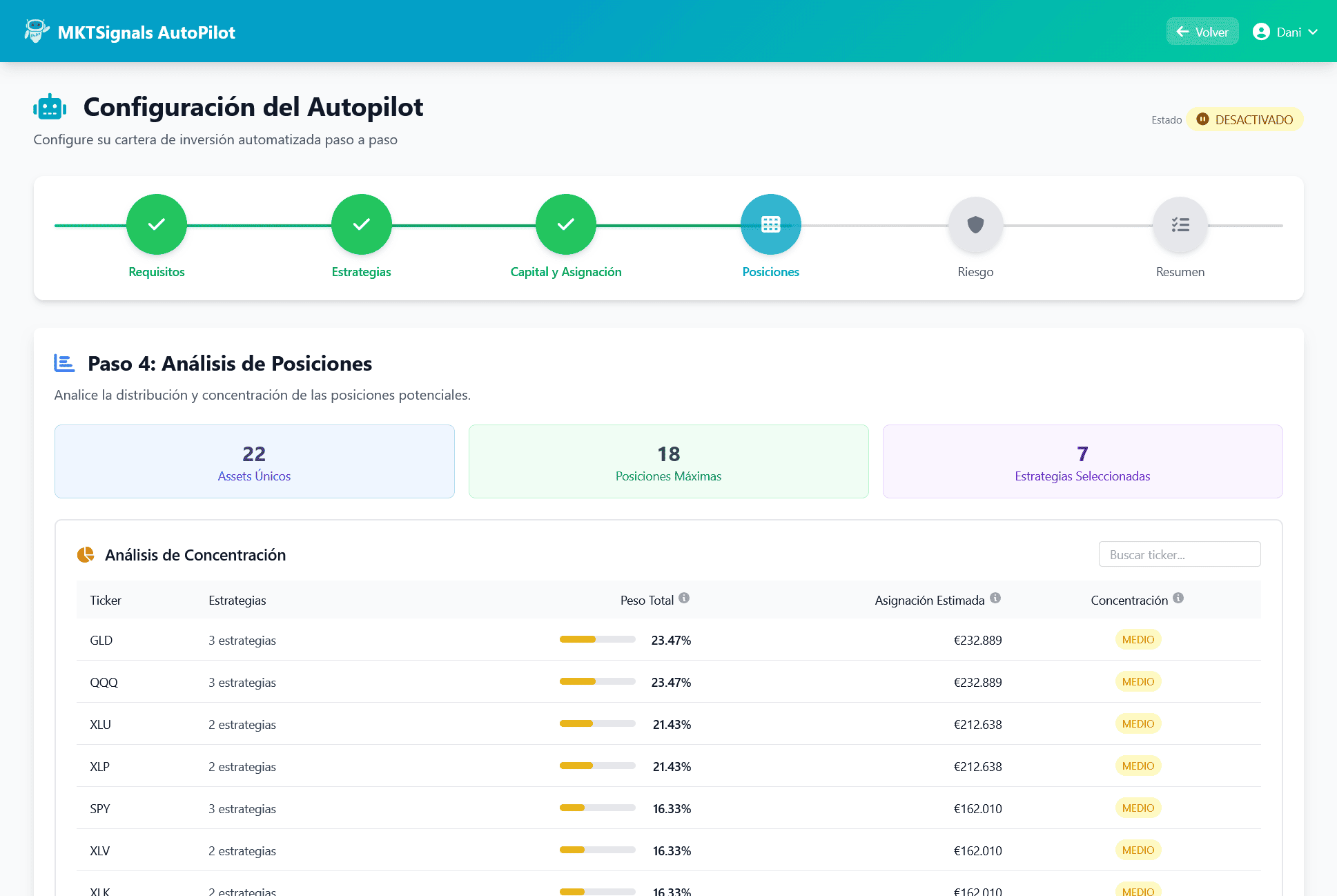Viewport: 1337px width, 896px height.
Task: Click info icon next to Concentración header
Action: [x=1178, y=598]
